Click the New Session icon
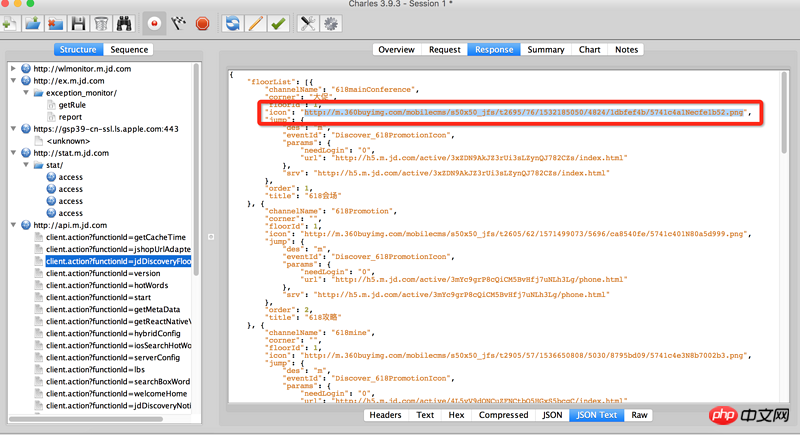This screenshot has width=800, height=435. coord(9,23)
